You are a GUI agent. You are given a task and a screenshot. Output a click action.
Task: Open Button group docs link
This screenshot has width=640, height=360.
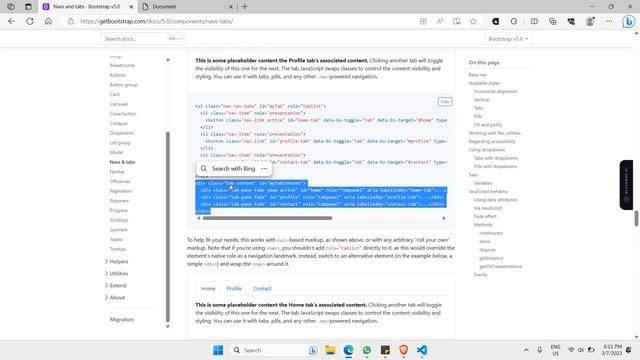123,85
